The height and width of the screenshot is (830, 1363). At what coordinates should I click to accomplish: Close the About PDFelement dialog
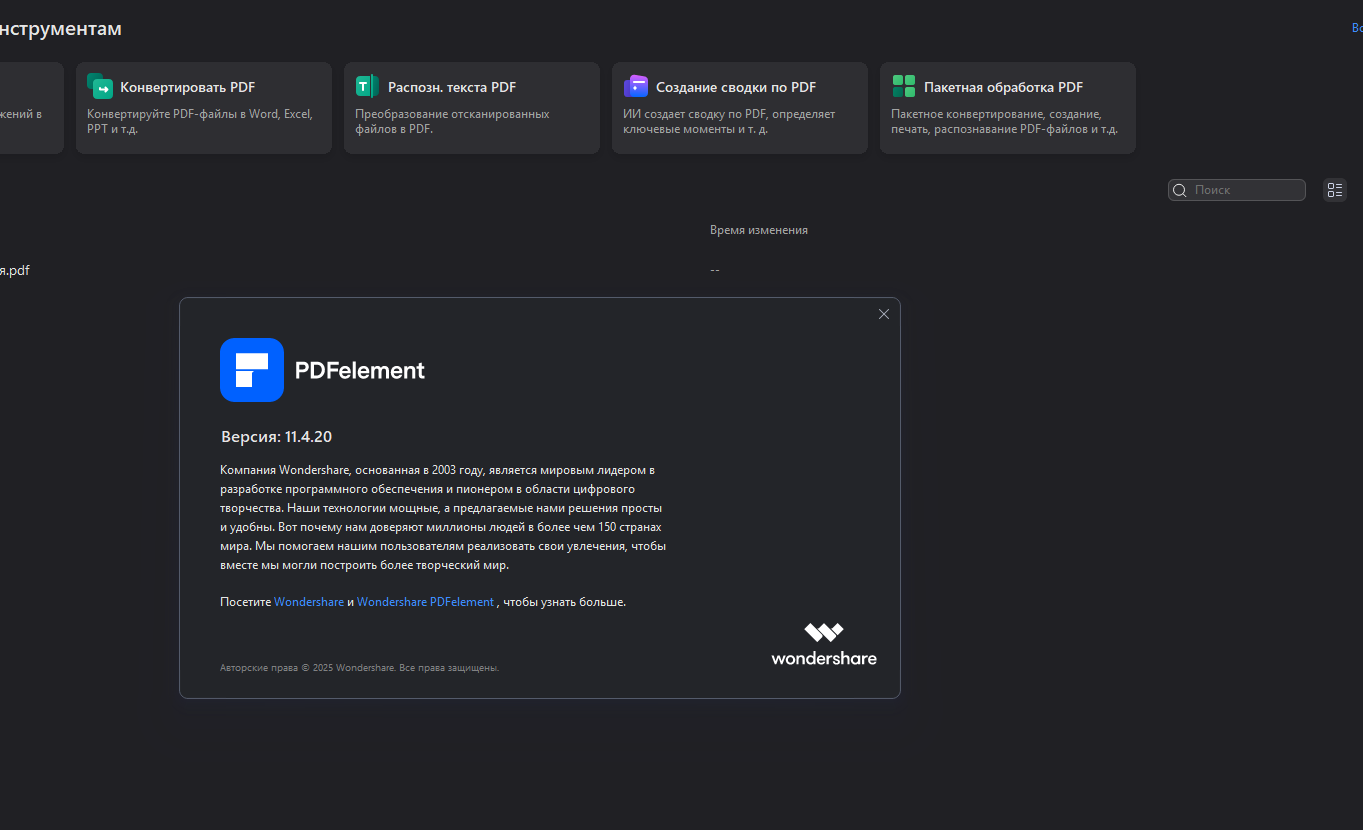(884, 314)
